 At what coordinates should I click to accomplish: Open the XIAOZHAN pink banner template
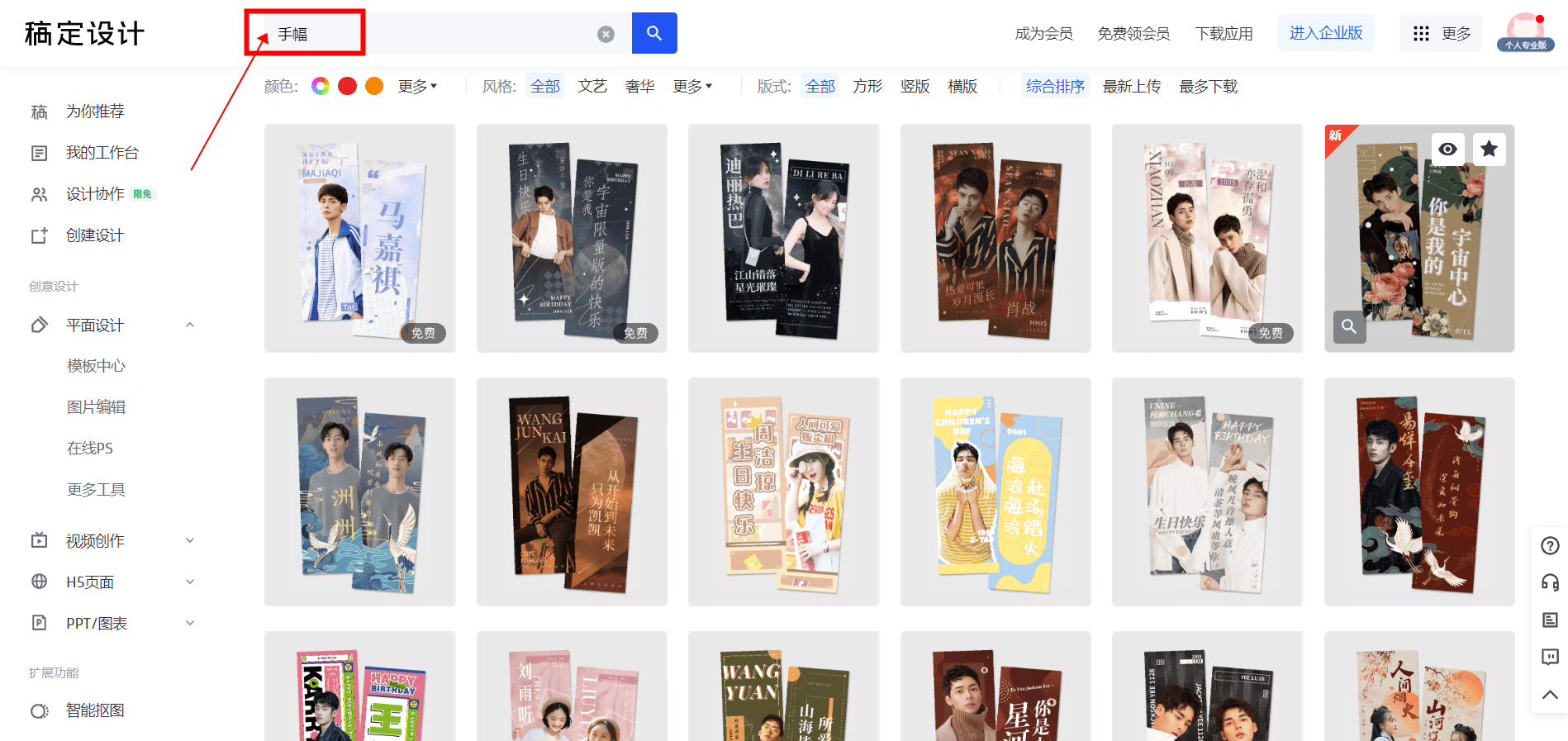pos(1207,239)
